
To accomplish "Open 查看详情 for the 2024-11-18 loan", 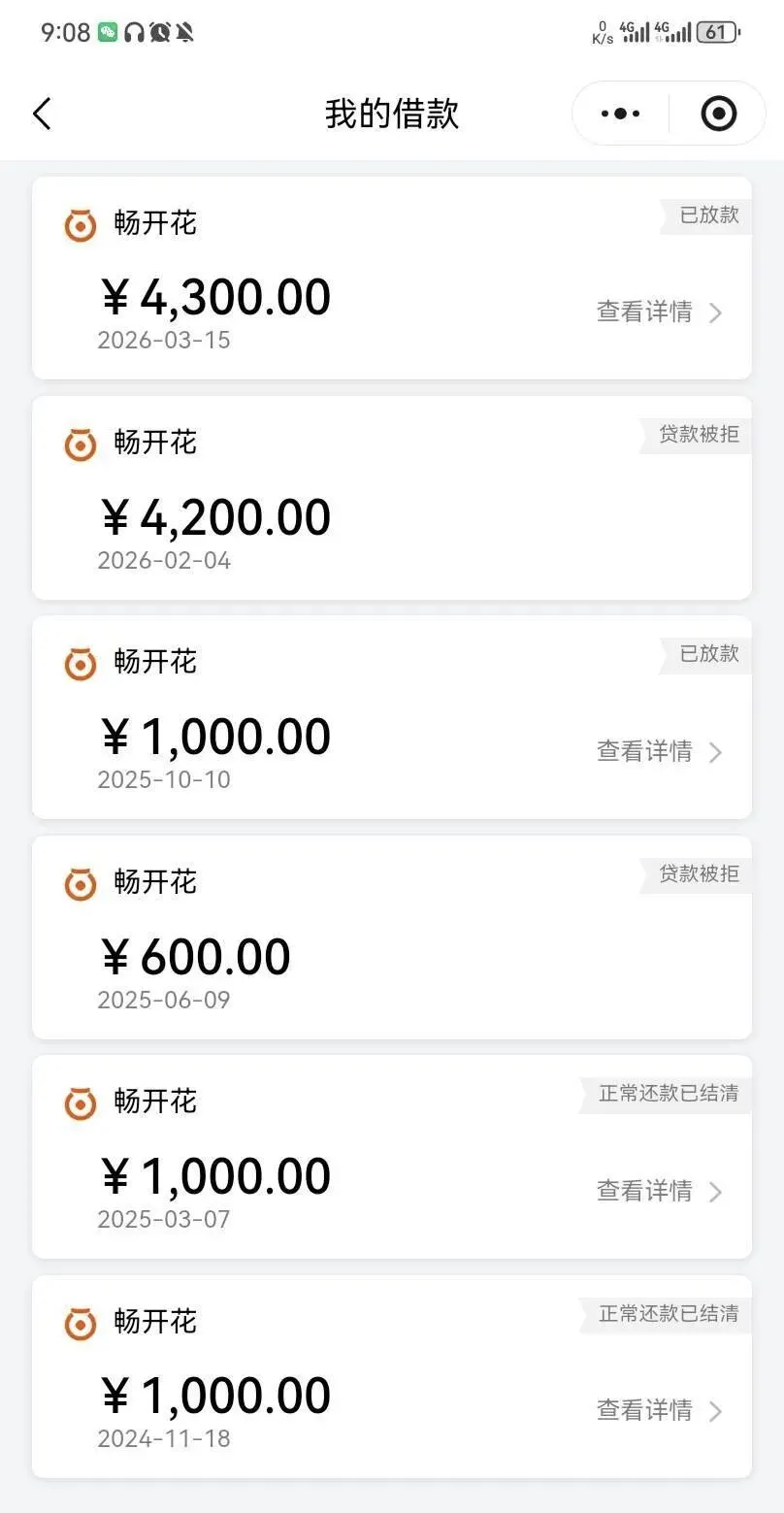I will (x=644, y=1410).
